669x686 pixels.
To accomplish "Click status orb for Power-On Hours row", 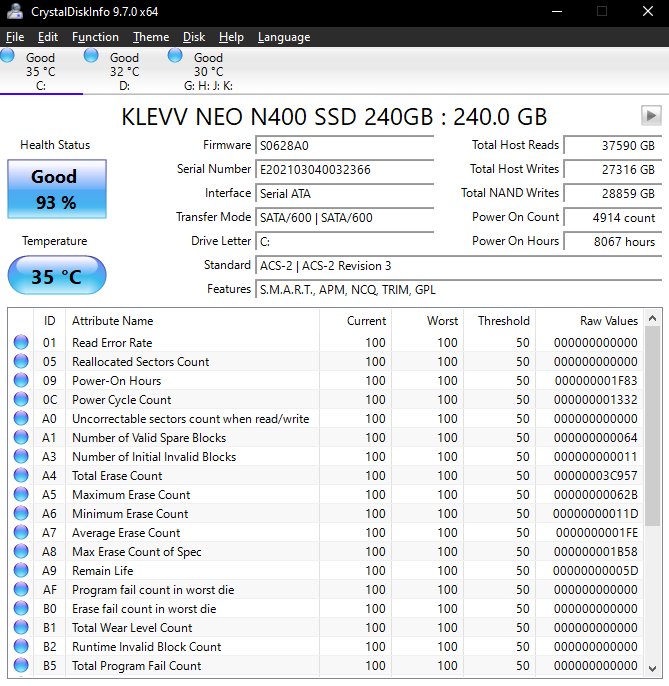I will click(x=21, y=380).
